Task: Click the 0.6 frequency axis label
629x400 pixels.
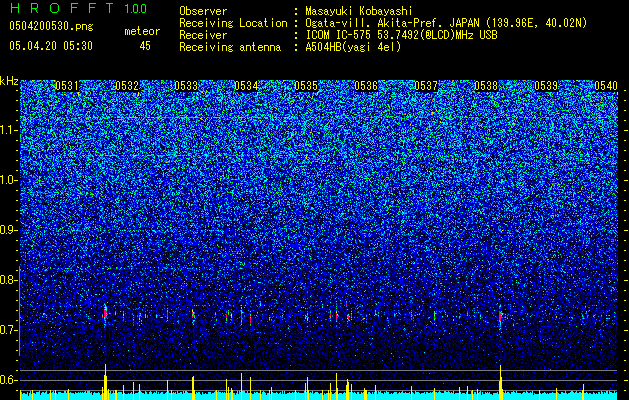Action: [8, 380]
